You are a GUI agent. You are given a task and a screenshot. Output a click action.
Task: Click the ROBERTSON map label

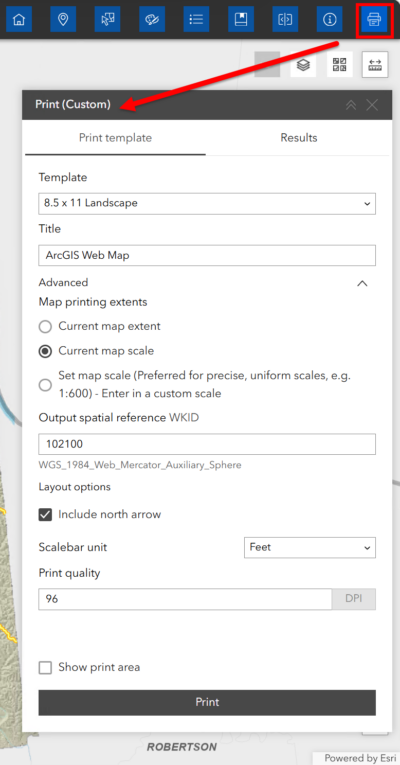[x=182, y=747]
